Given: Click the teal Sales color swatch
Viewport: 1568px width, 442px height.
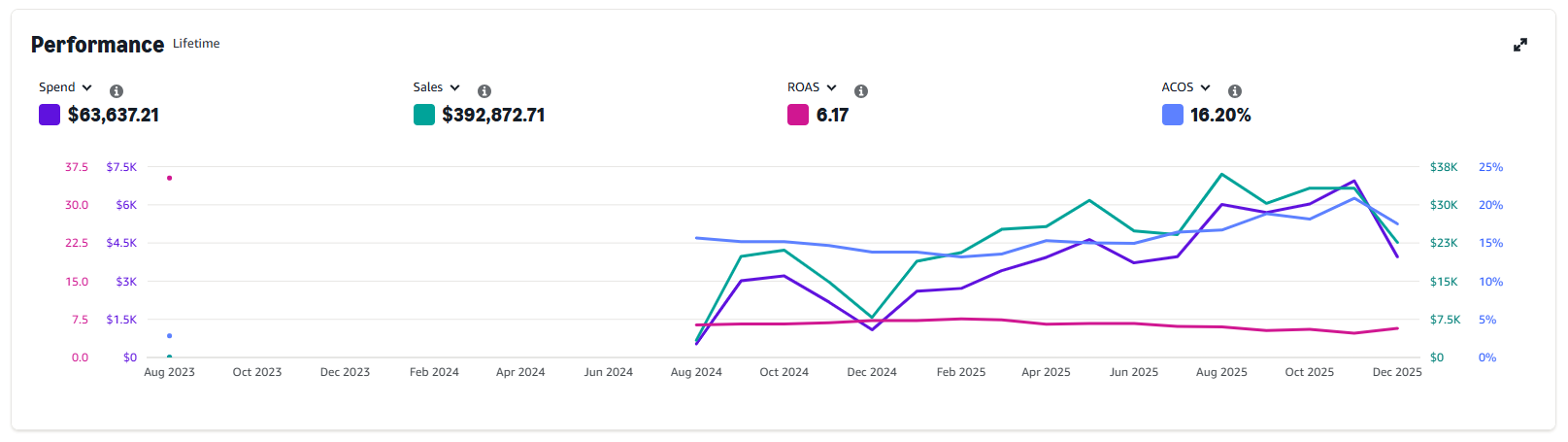Looking at the screenshot, I should (x=424, y=115).
